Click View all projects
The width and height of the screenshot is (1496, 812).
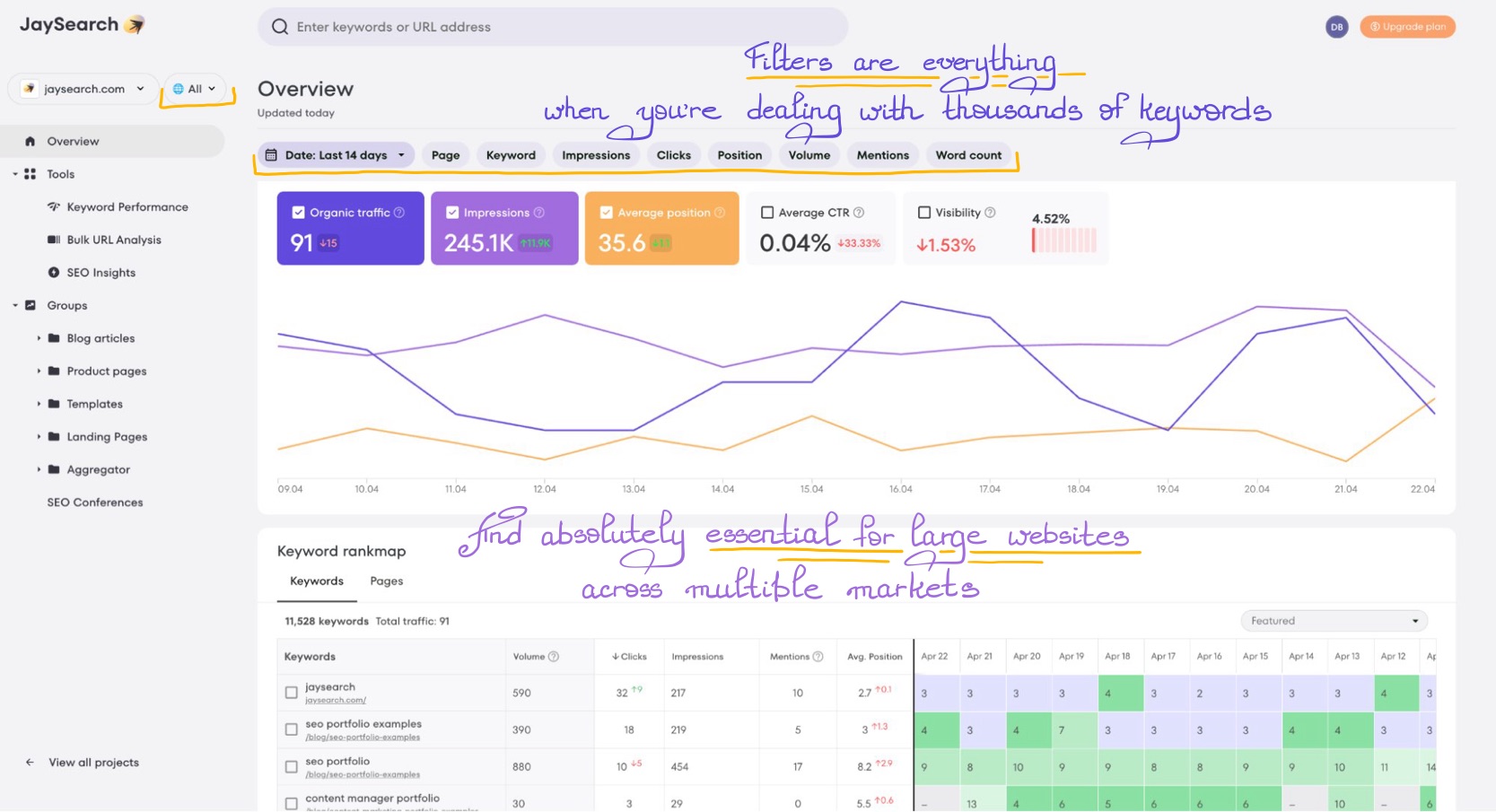93,762
